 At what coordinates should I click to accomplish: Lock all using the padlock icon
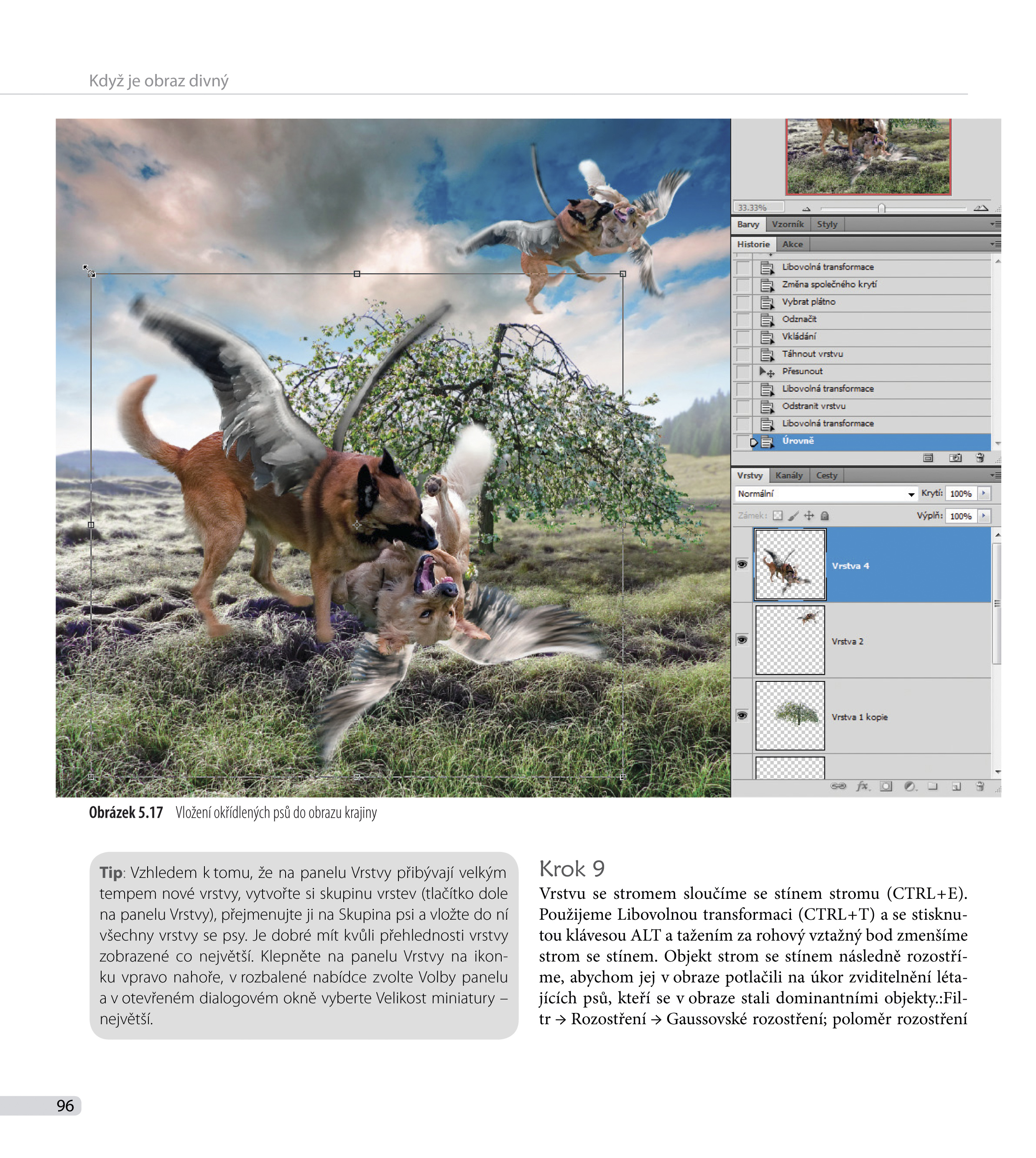tap(825, 515)
